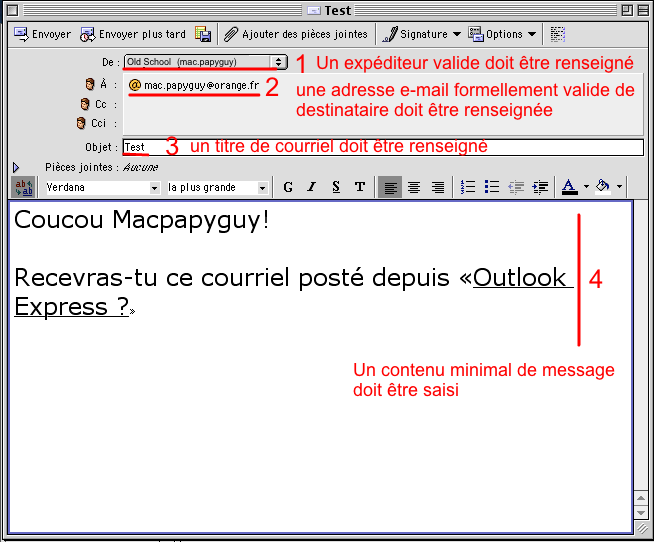This screenshot has width=654, height=542.
Task: Align text right
Action: pyautogui.click(x=438, y=187)
